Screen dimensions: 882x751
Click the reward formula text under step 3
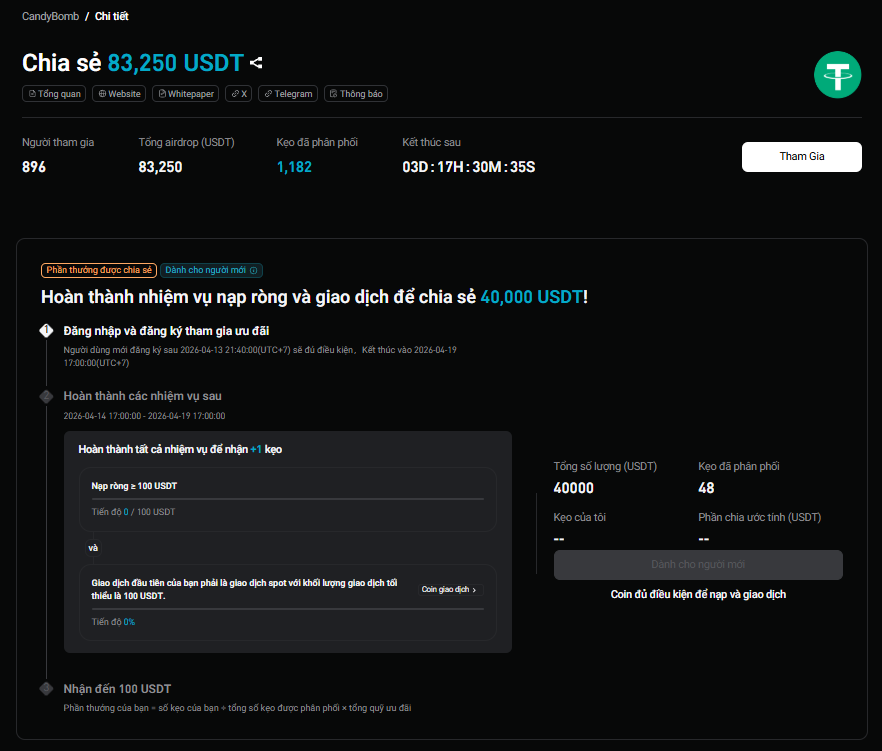pos(237,708)
